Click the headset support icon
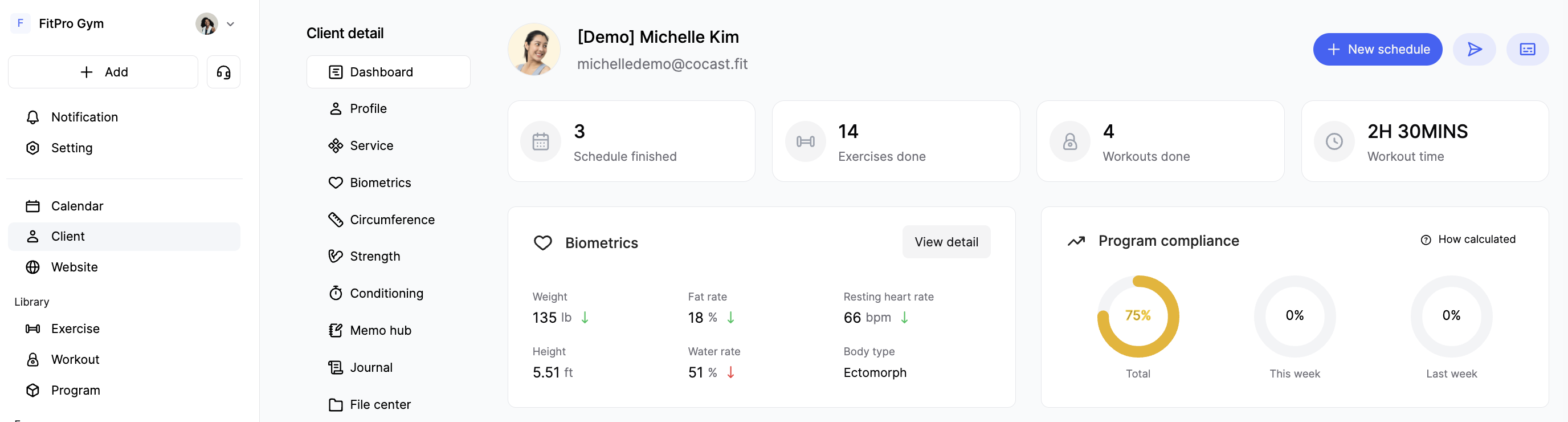The image size is (1568, 422). pyautogui.click(x=223, y=72)
